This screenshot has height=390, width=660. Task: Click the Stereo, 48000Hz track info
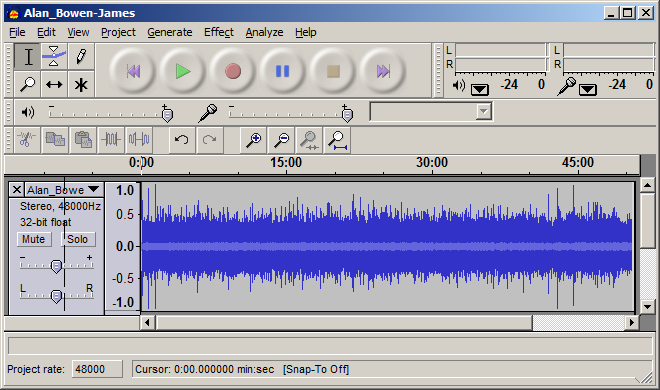60,206
